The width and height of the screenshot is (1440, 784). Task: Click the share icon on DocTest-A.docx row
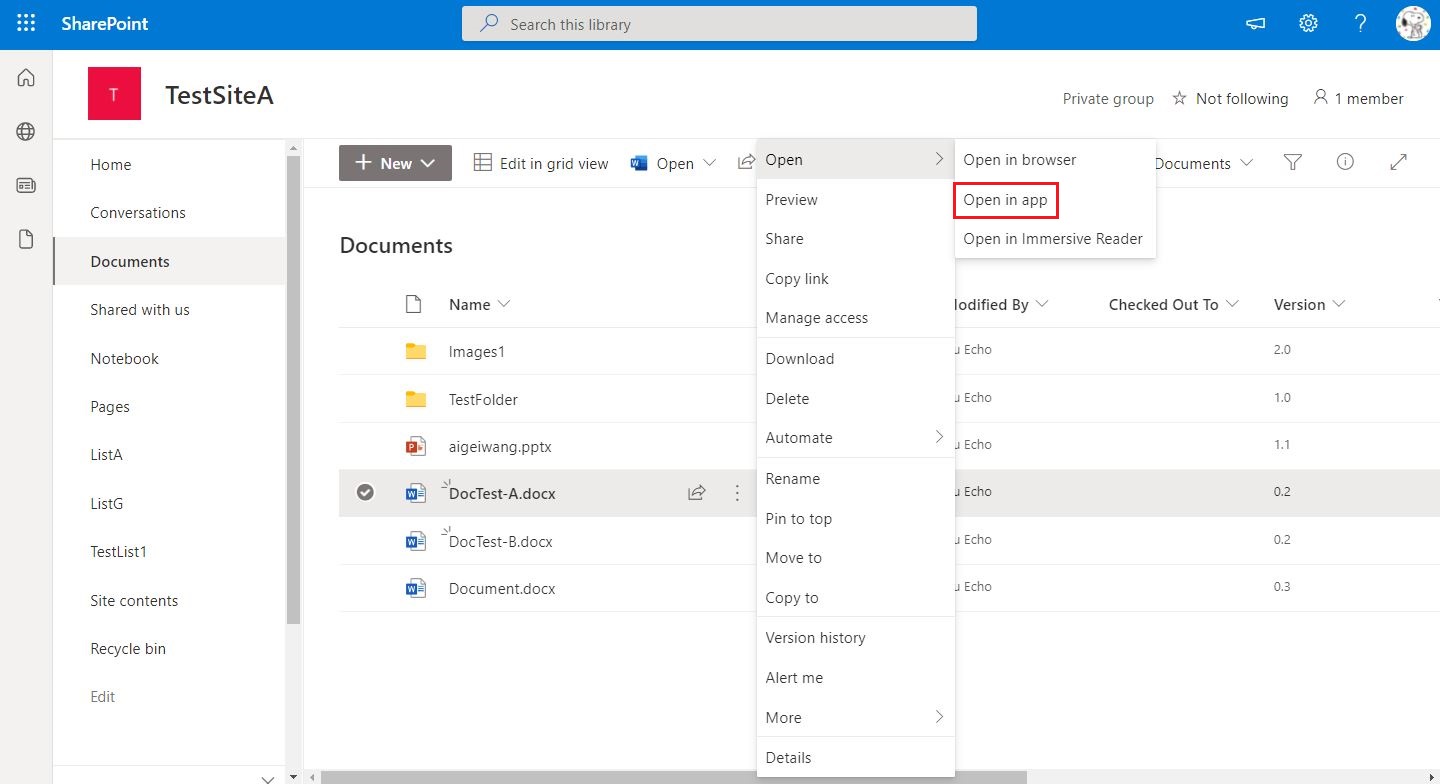696,492
